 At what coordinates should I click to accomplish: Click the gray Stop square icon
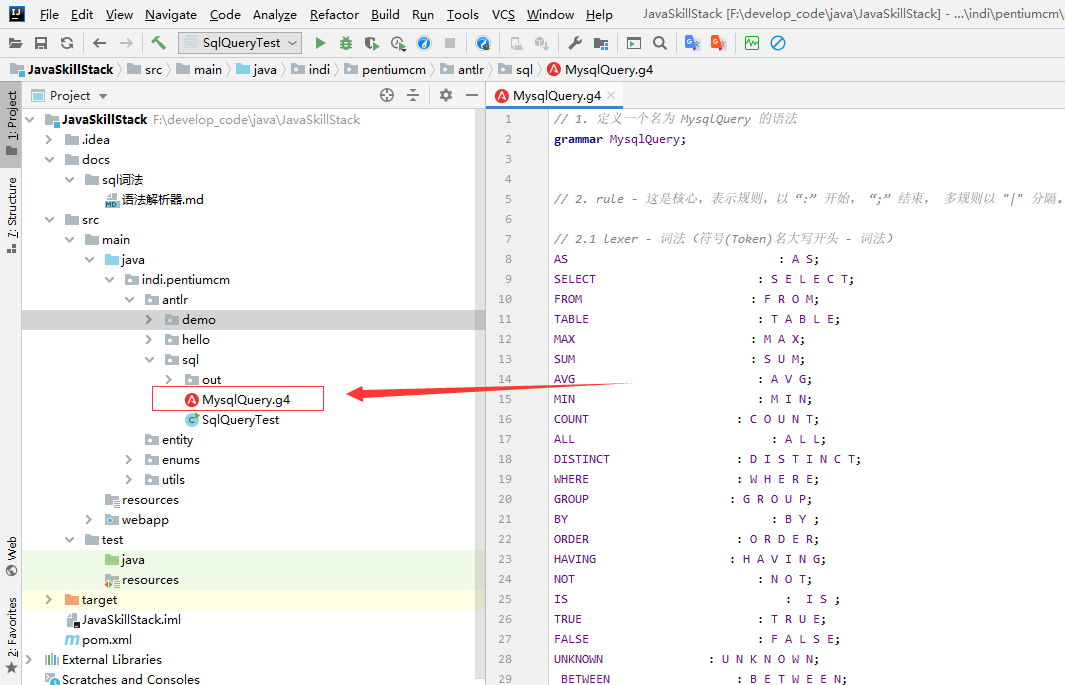click(450, 43)
